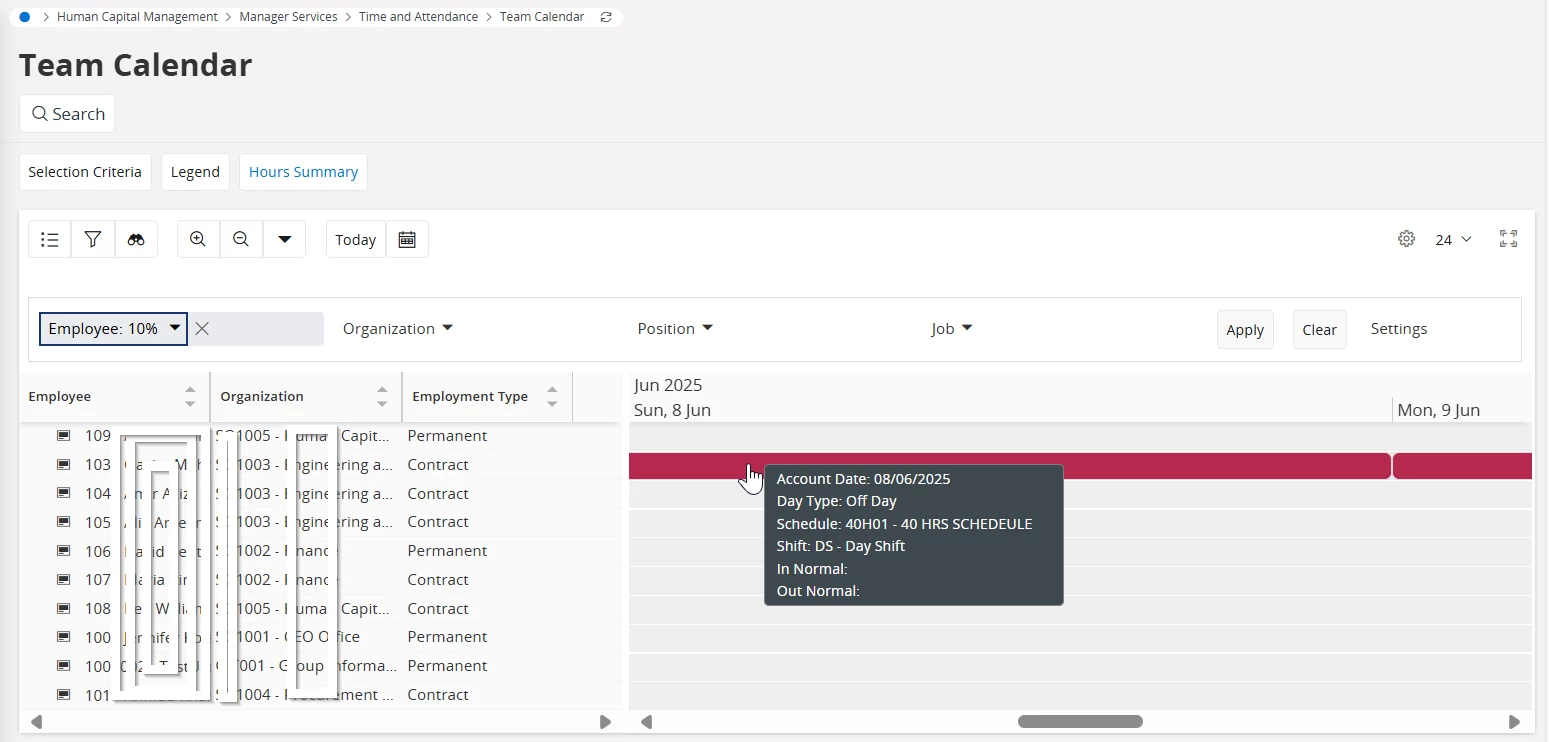Open the Legend tab
Screen dimensions: 1549x742
195,172
